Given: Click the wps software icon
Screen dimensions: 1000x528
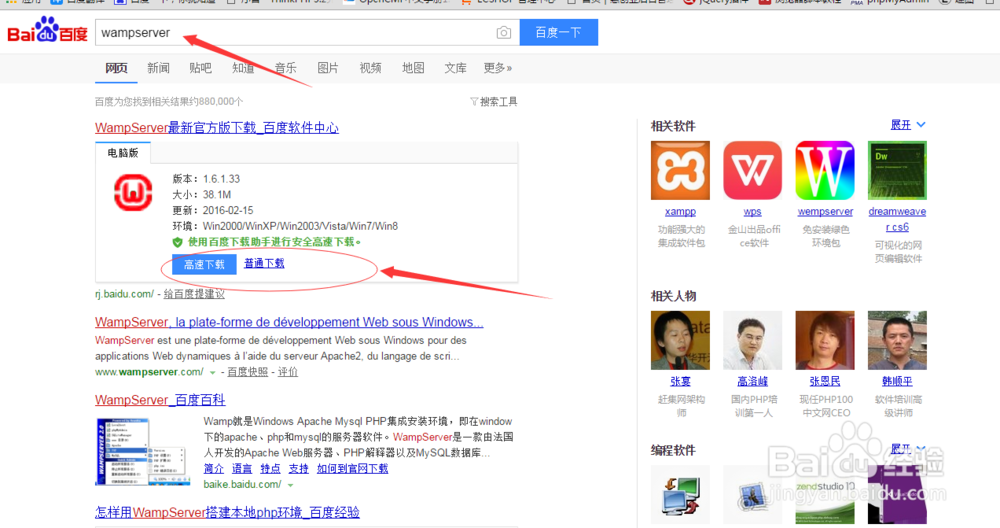Looking at the screenshot, I should click(753, 170).
